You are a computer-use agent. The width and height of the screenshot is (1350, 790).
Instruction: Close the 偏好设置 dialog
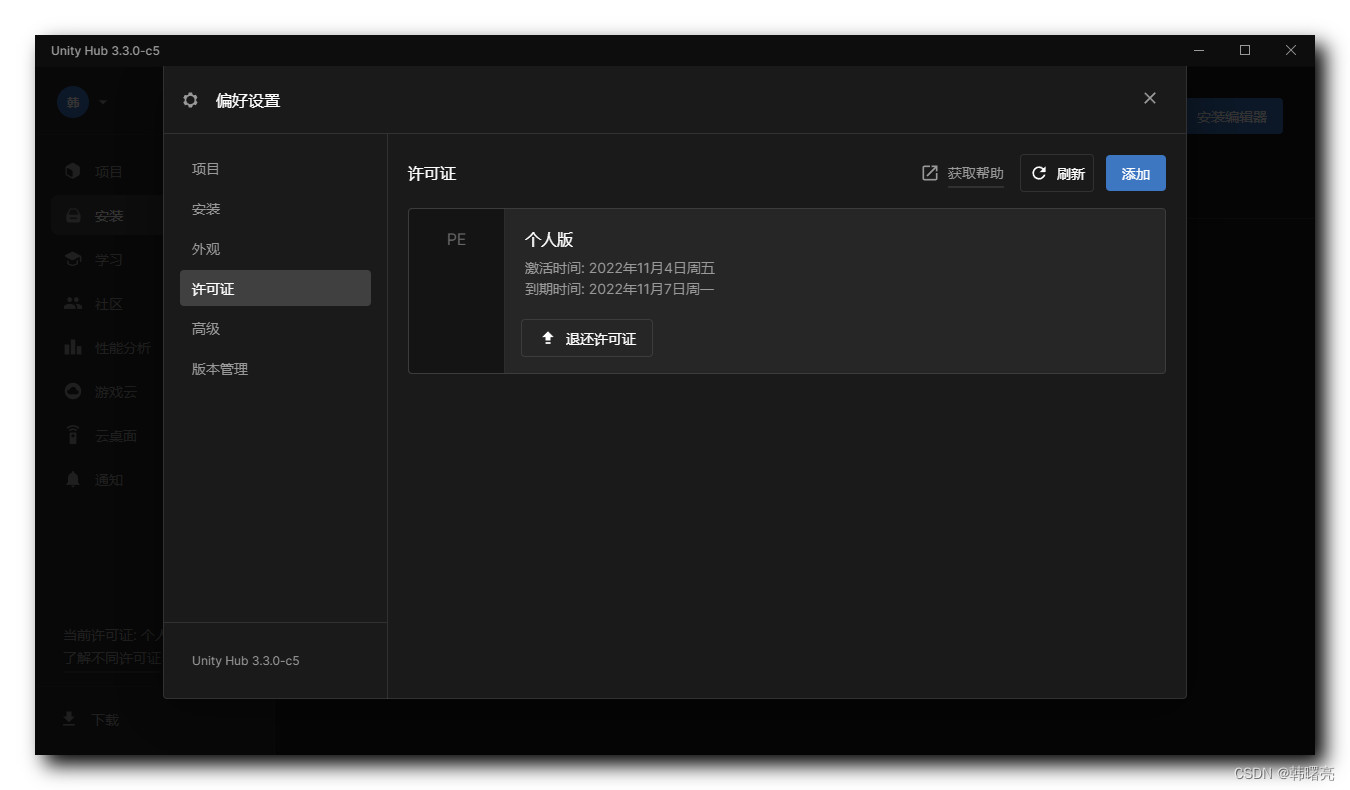(1150, 98)
